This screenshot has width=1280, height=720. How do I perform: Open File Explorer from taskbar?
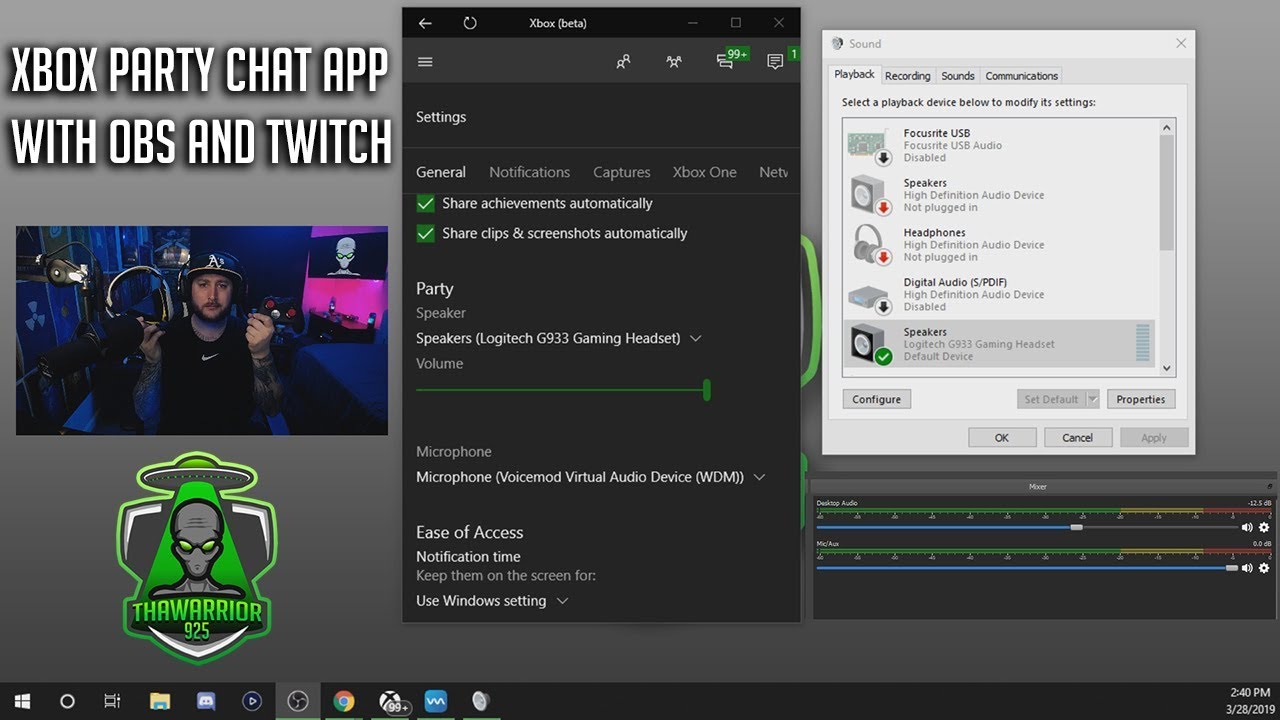coord(160,701)
